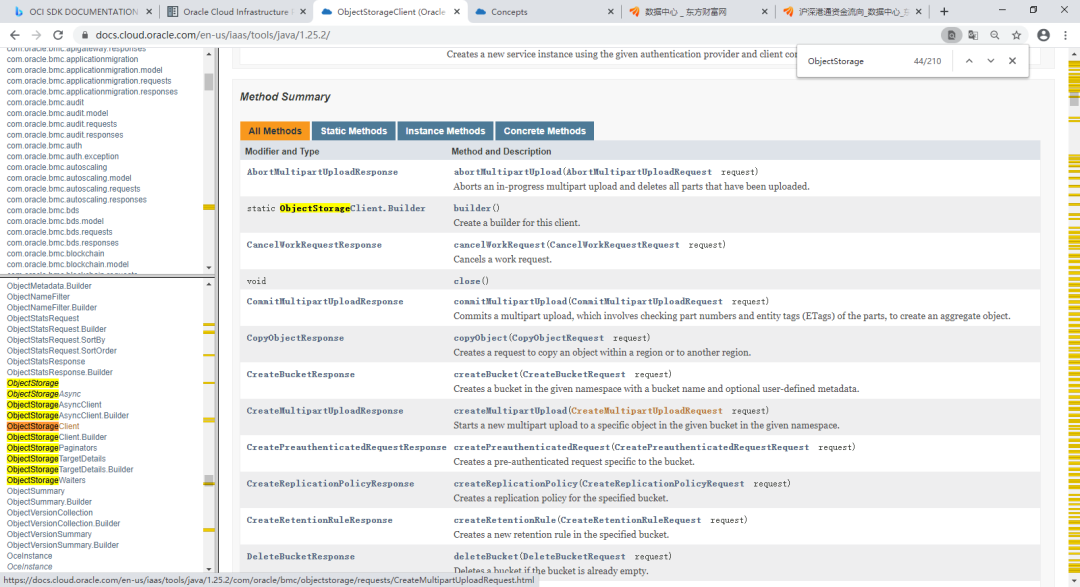Open com.oracle.bmc.auth.exception package
Screen dimensions: 1080x587
point(63,156)
